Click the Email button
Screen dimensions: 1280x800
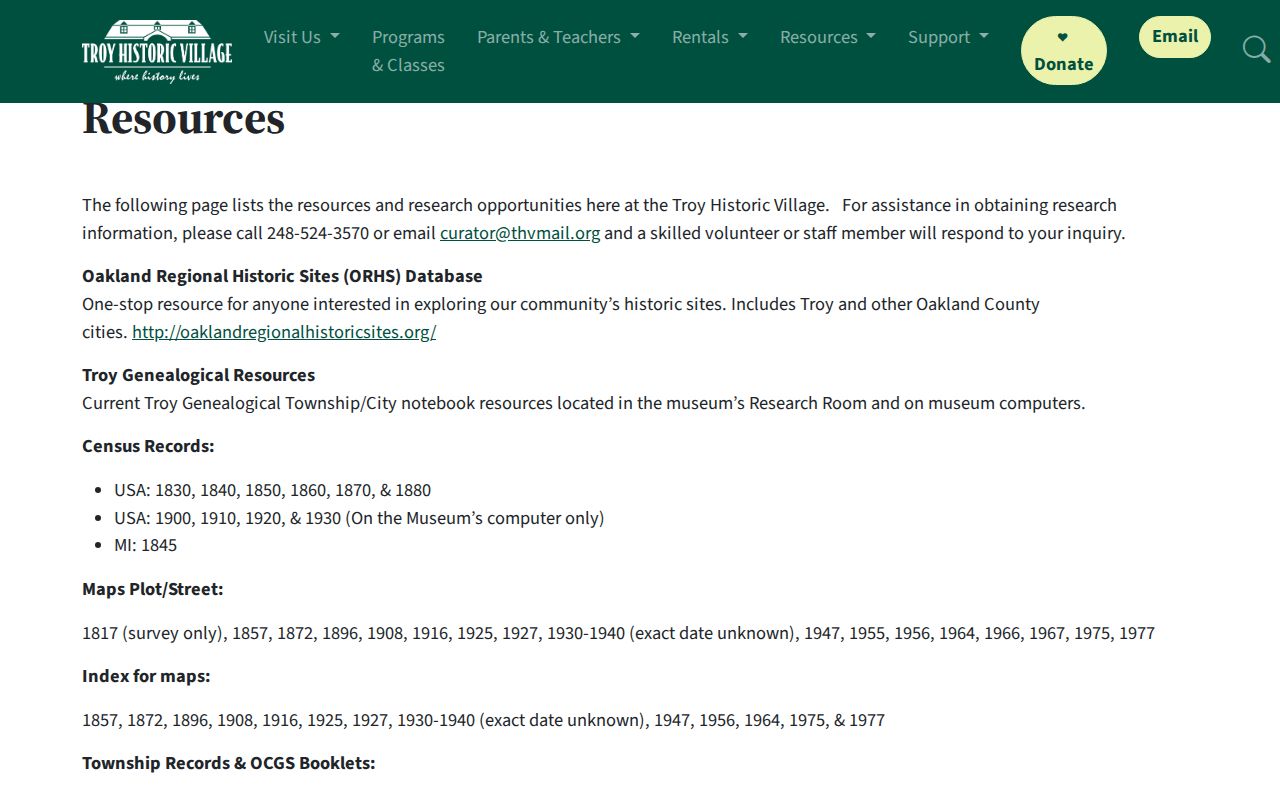tap(1175, 37)
